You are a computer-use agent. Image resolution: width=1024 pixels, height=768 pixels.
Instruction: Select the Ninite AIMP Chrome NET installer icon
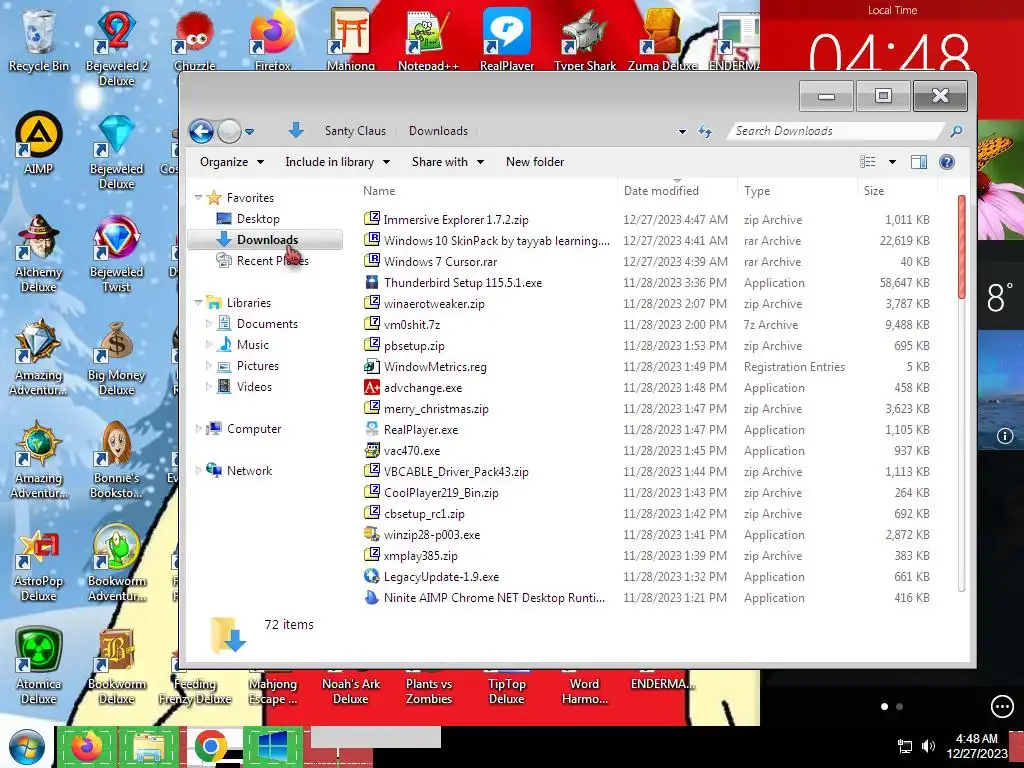(x=372, y=597)
